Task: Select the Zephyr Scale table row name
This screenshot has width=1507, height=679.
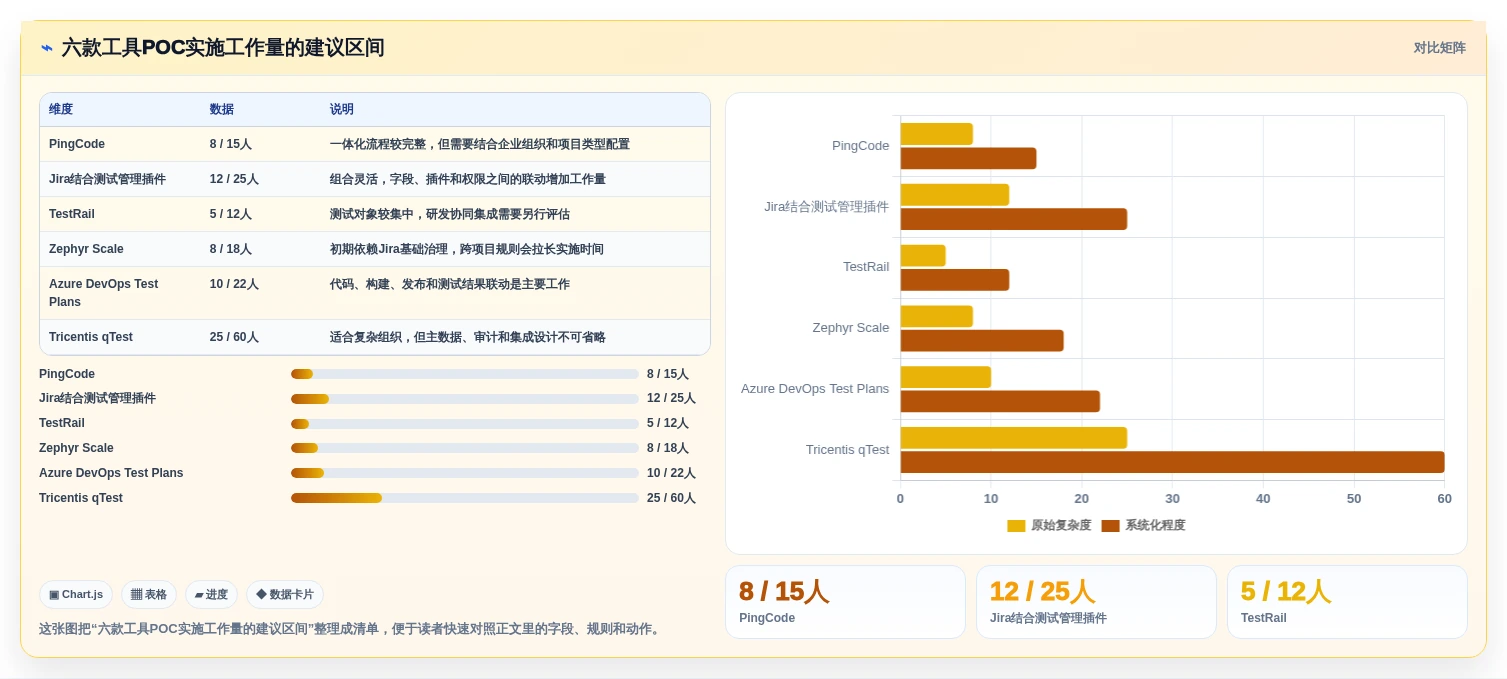Action: [86, 249]
